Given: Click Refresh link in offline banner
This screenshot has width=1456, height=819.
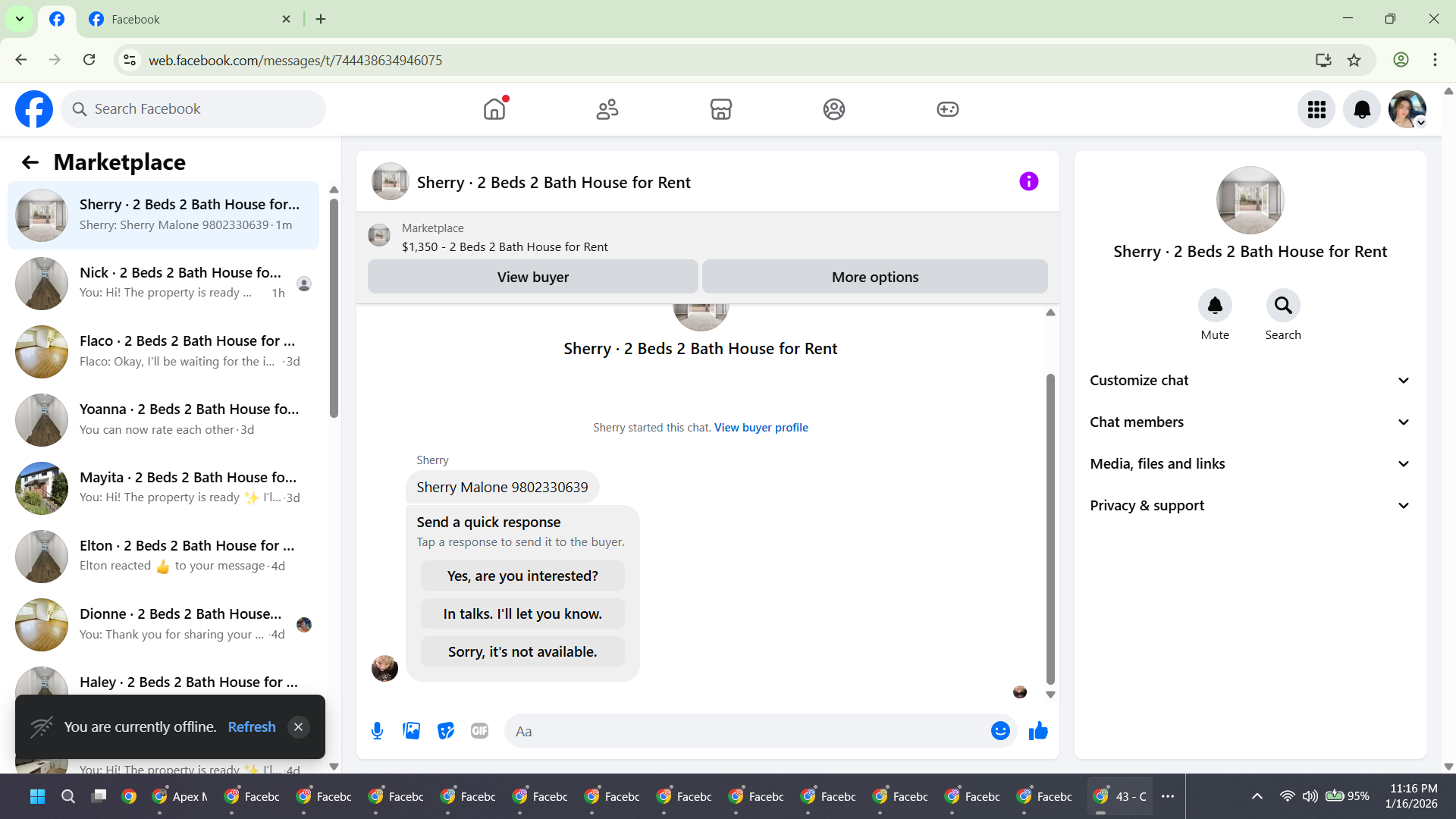Looking at the screenshot, I should pyautogui.click(x=251, y=726).
